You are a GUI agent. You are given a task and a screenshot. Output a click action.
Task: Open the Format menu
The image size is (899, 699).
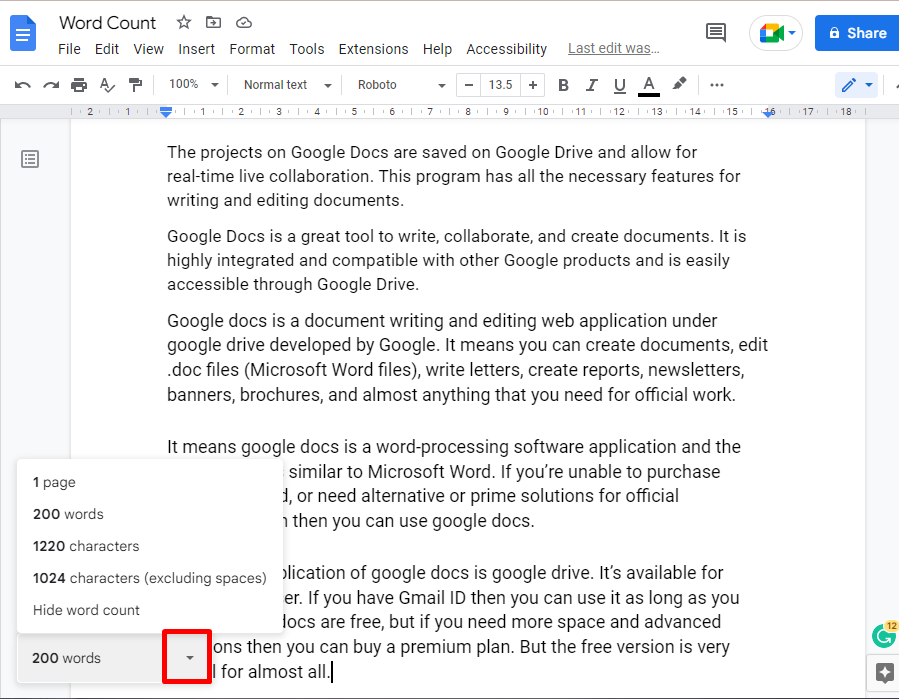pyautogui.click(x=252, y=49)
